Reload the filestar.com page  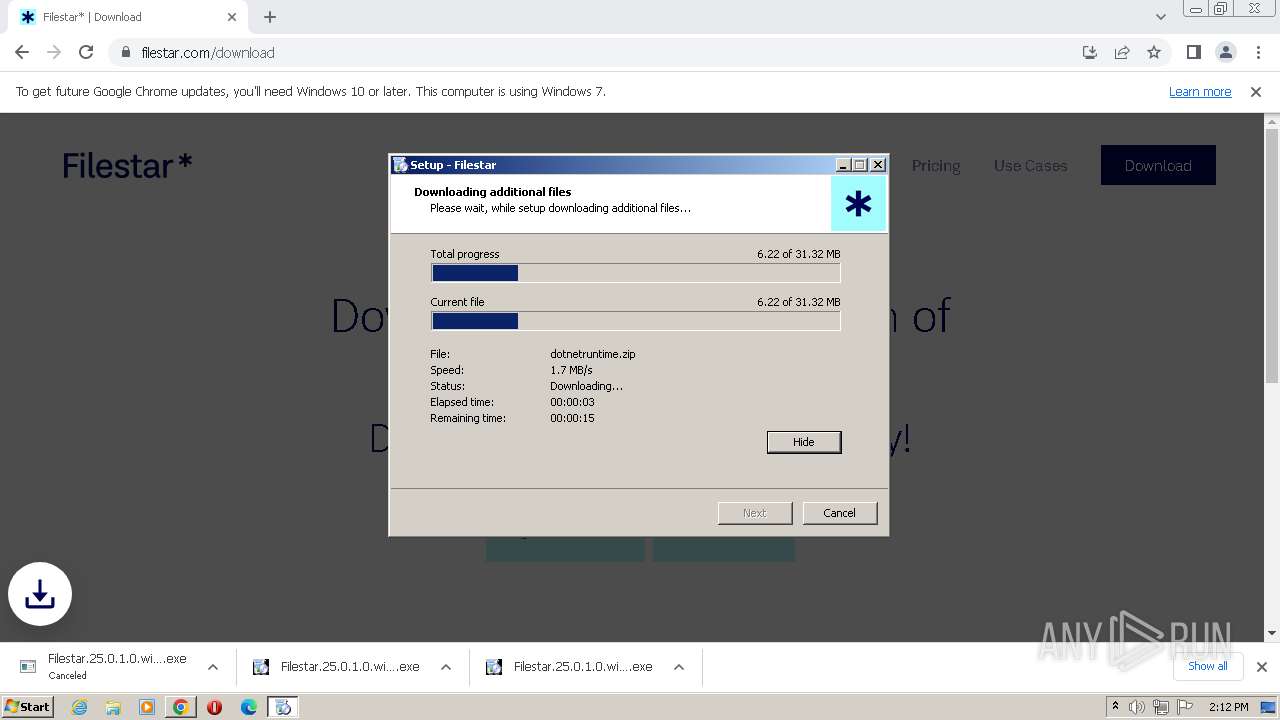click(x=86, y=52)
